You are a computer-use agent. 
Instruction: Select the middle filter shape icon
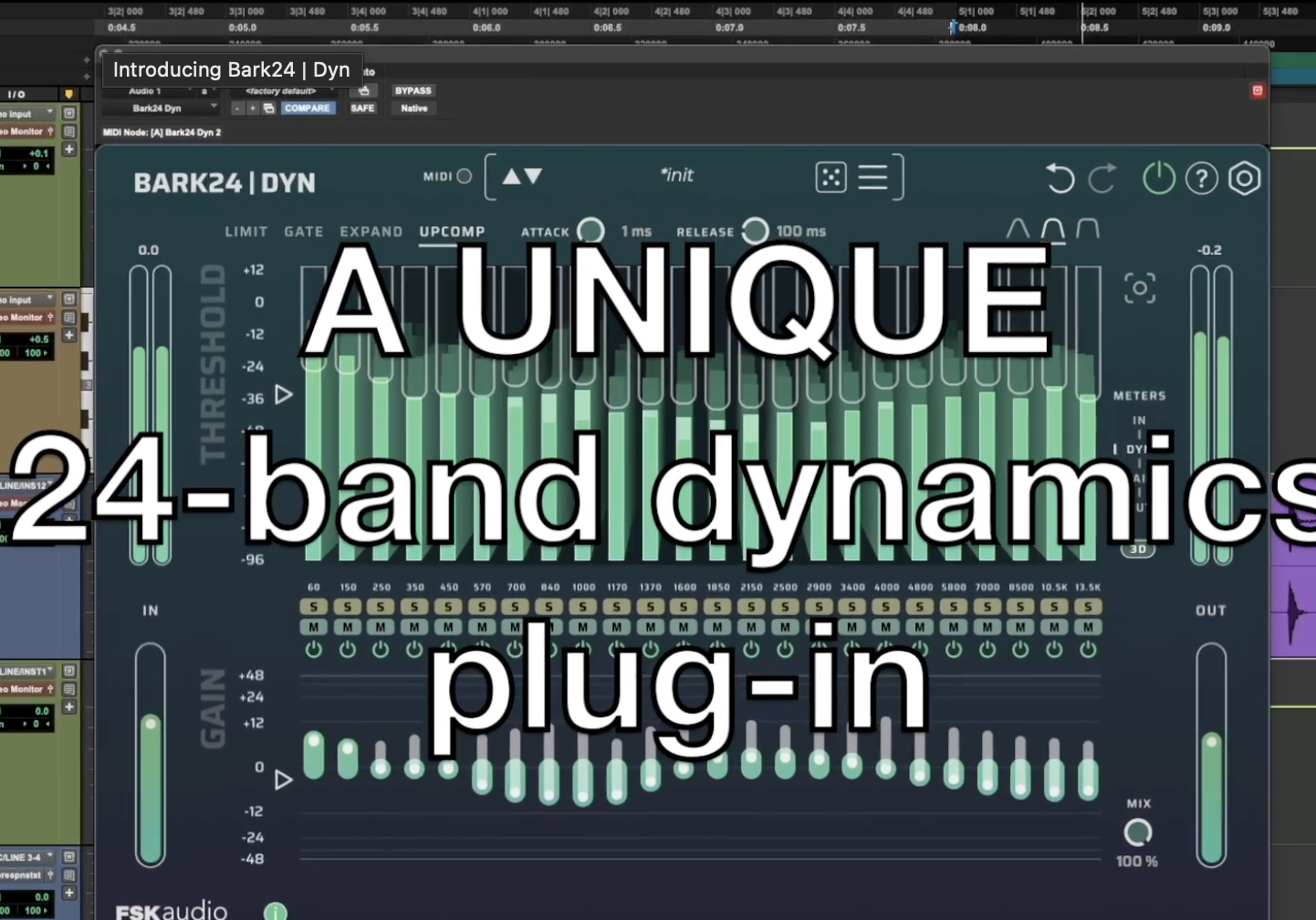point(1053,228)
